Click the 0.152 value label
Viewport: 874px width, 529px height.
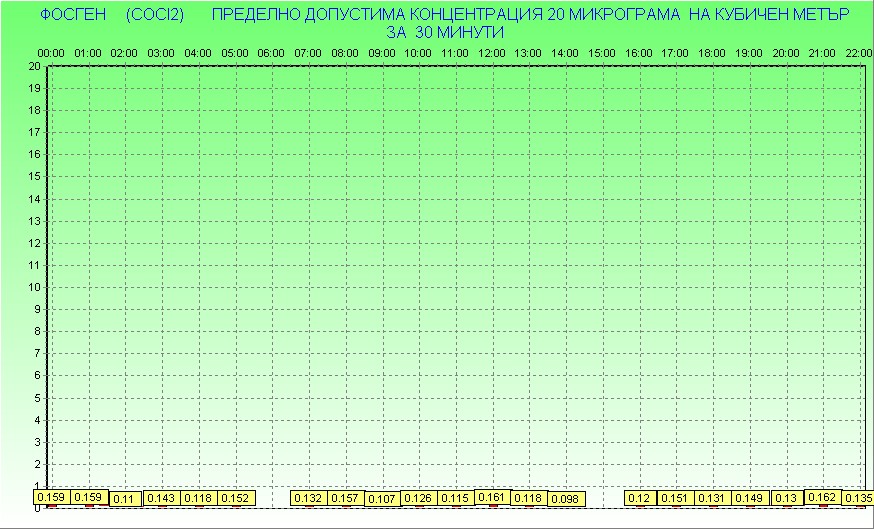pos(235,498)
